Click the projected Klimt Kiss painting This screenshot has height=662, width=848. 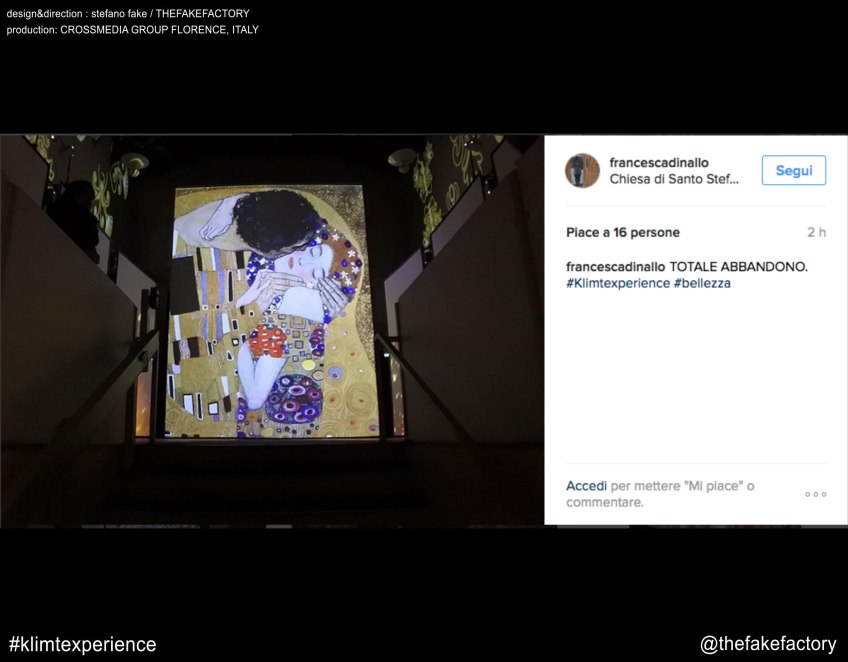point(269,311)
